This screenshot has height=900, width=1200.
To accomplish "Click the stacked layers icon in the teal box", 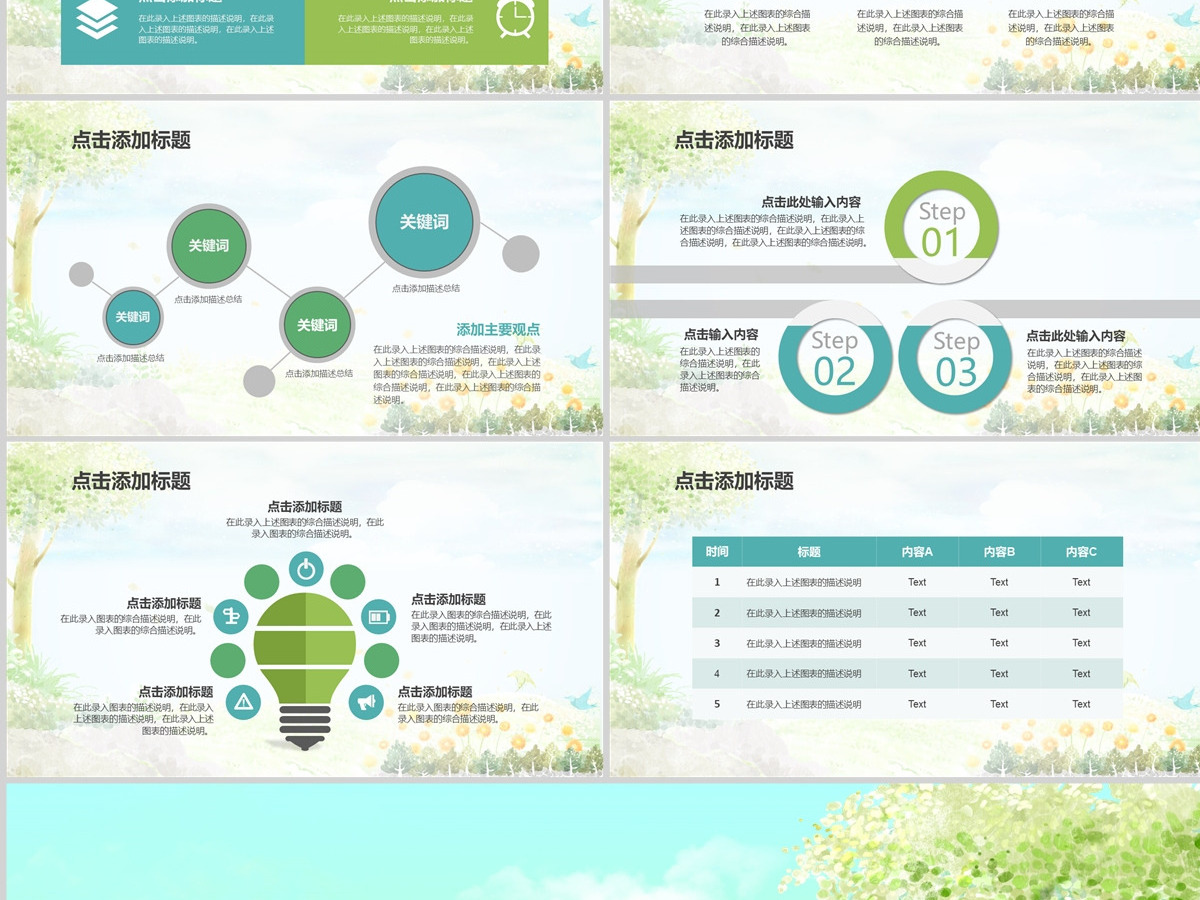I will coord(97,18).
